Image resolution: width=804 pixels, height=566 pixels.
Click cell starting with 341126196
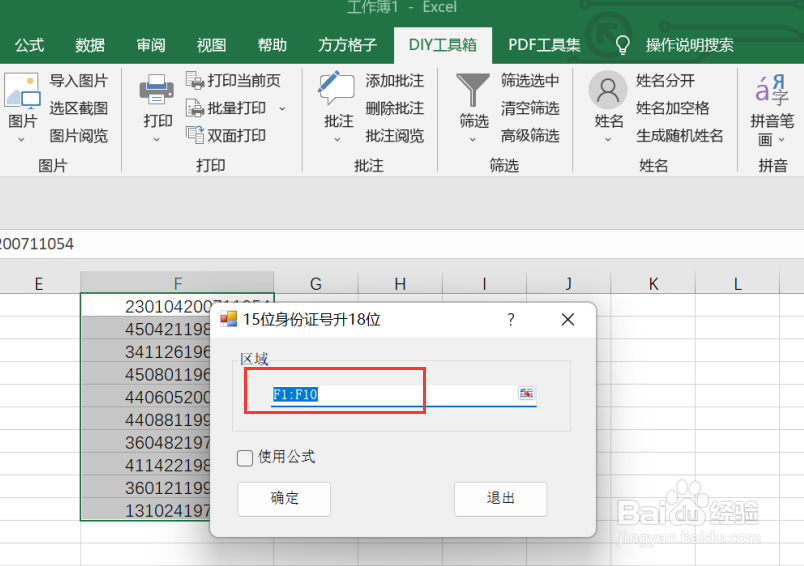click(146, 351)
